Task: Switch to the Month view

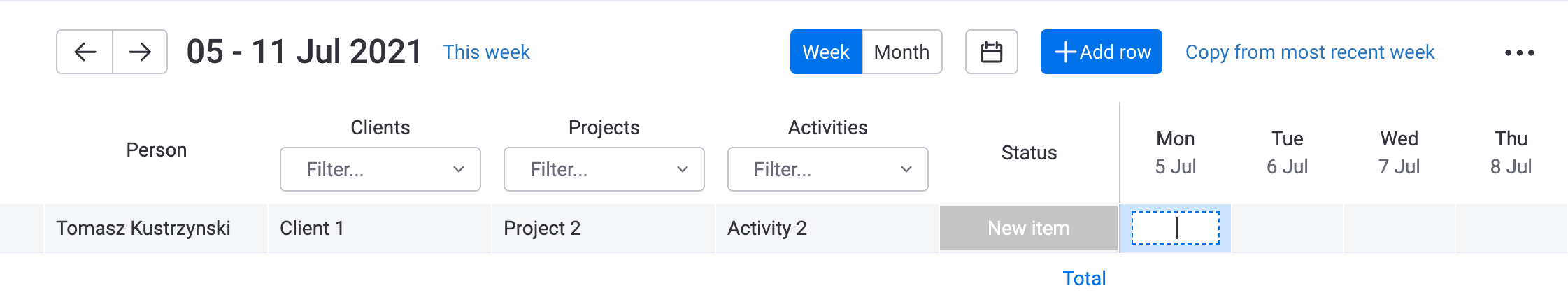Action: tap(902, 52)
